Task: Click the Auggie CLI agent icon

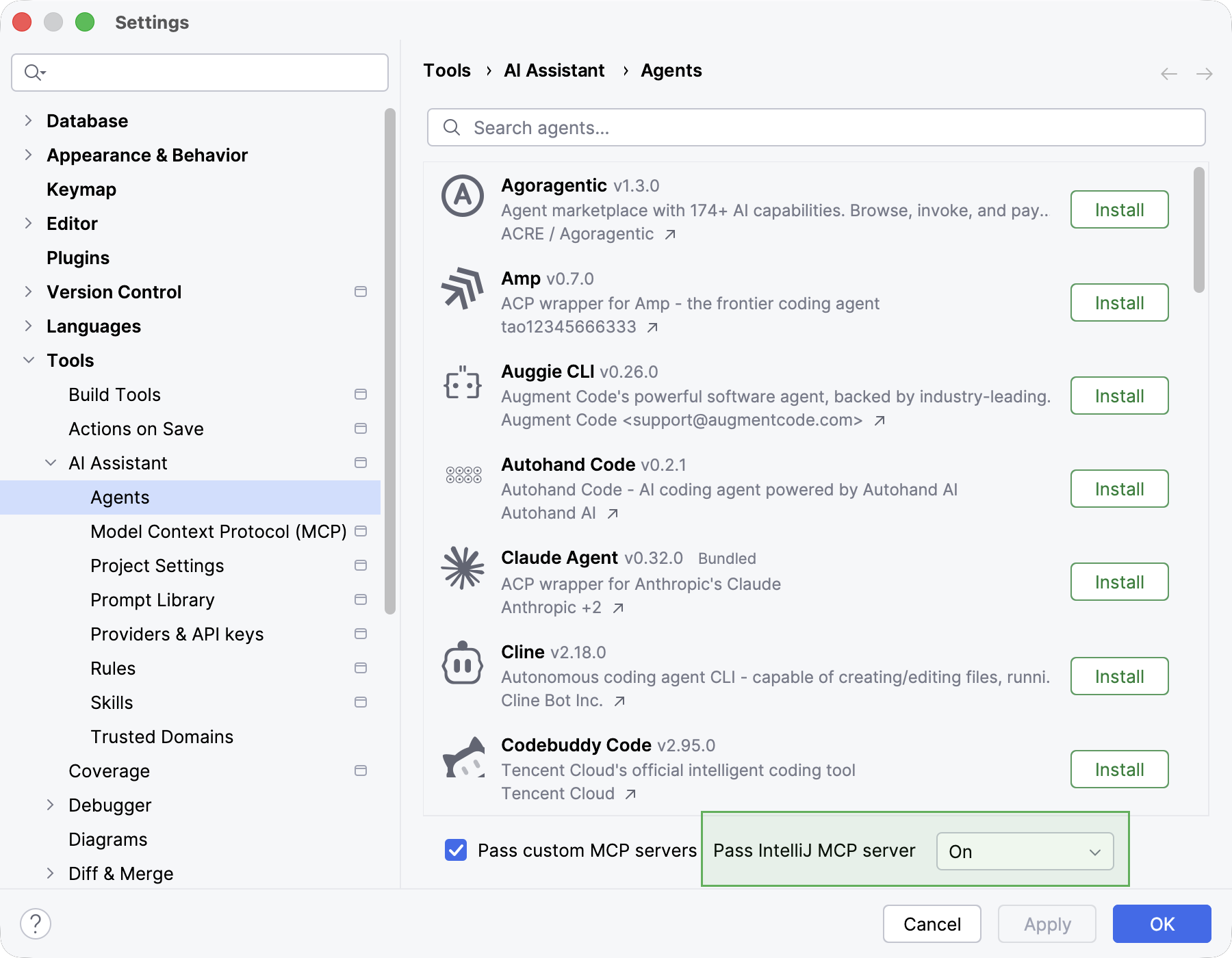Action: [463, 382]
